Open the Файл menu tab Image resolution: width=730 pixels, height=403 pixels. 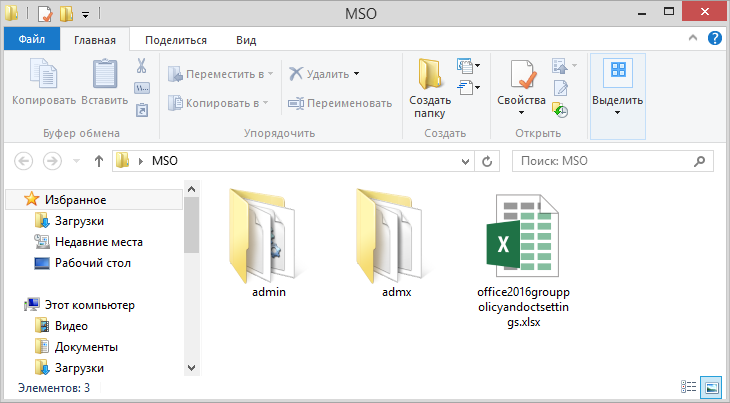pos(32,39)
